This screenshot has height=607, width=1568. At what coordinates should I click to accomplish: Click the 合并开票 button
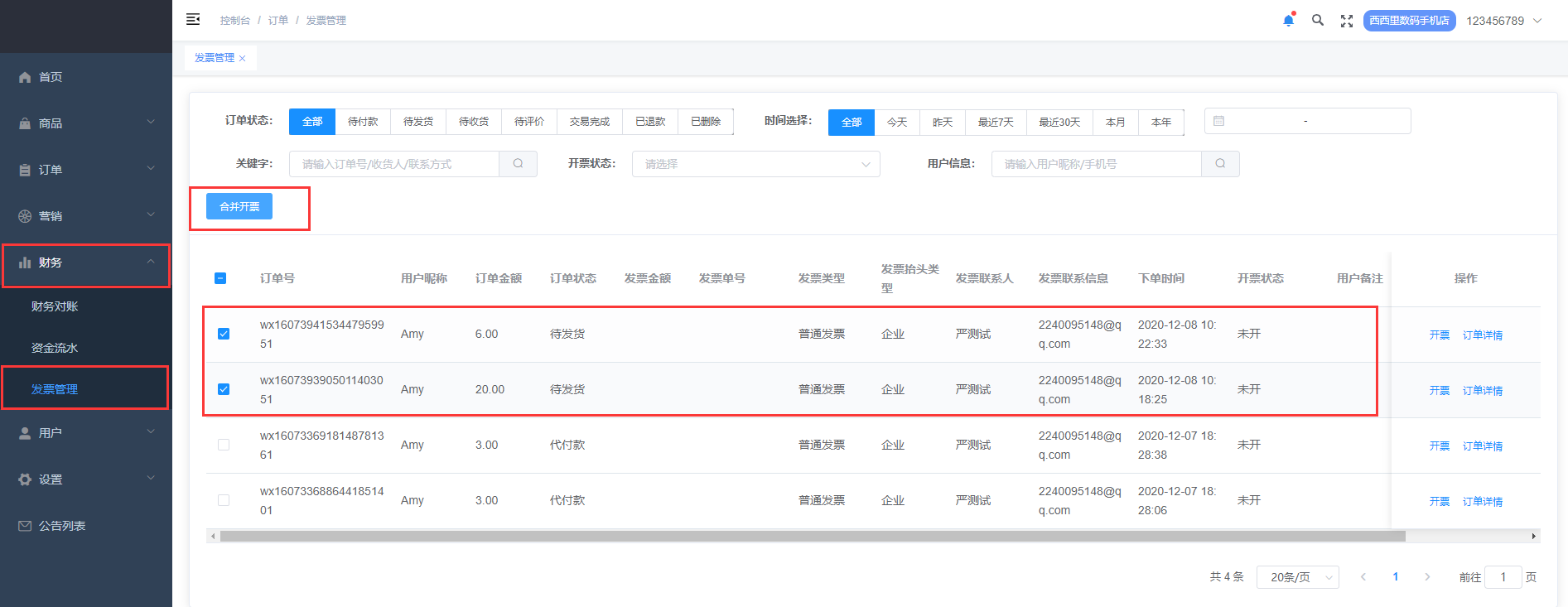[239, 207]
